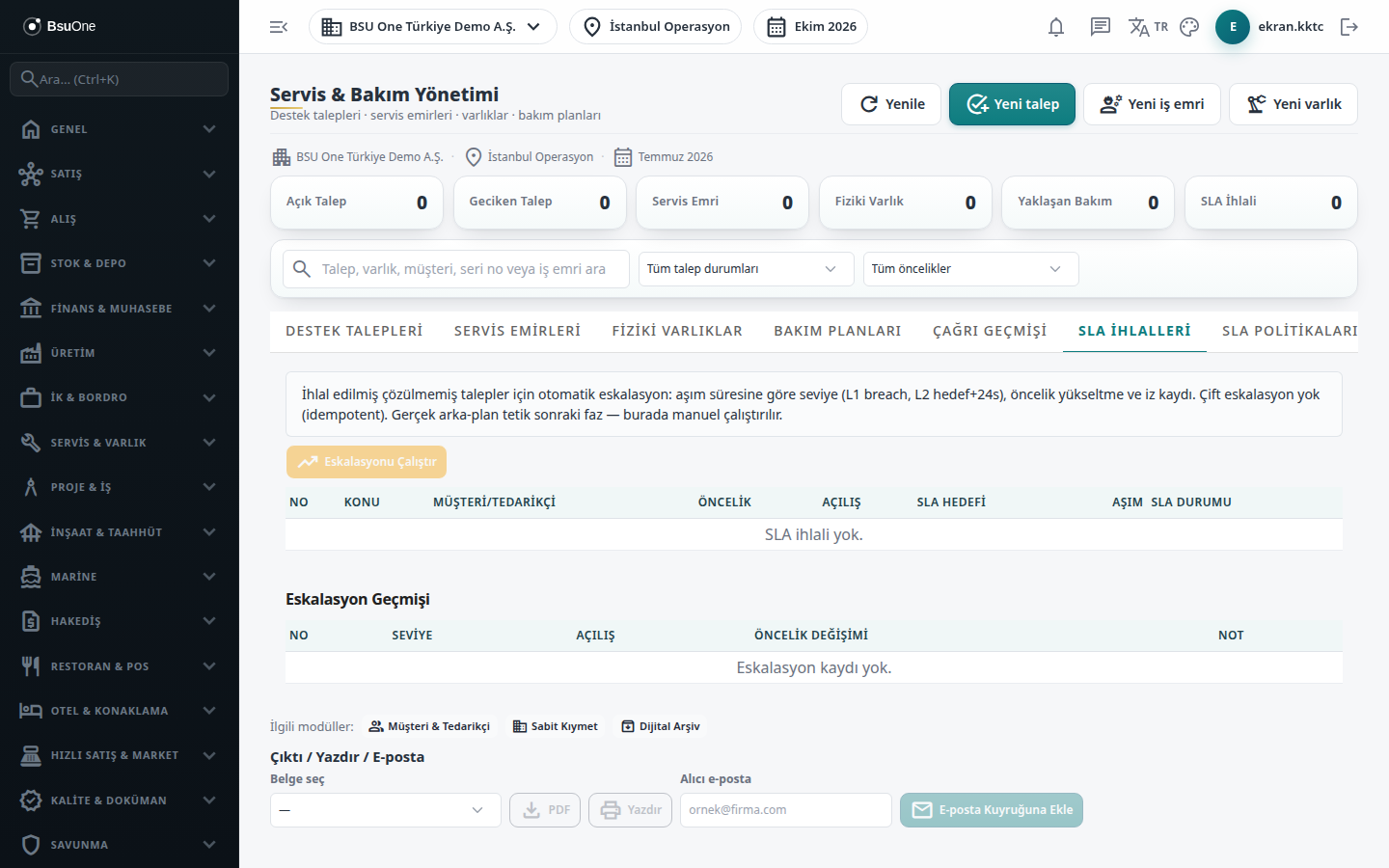This screenshot has height=868, width=1389.
Task: Click the Restoran & POS sidebar icon
Action: pyautogui.click(x=31, y=666)
